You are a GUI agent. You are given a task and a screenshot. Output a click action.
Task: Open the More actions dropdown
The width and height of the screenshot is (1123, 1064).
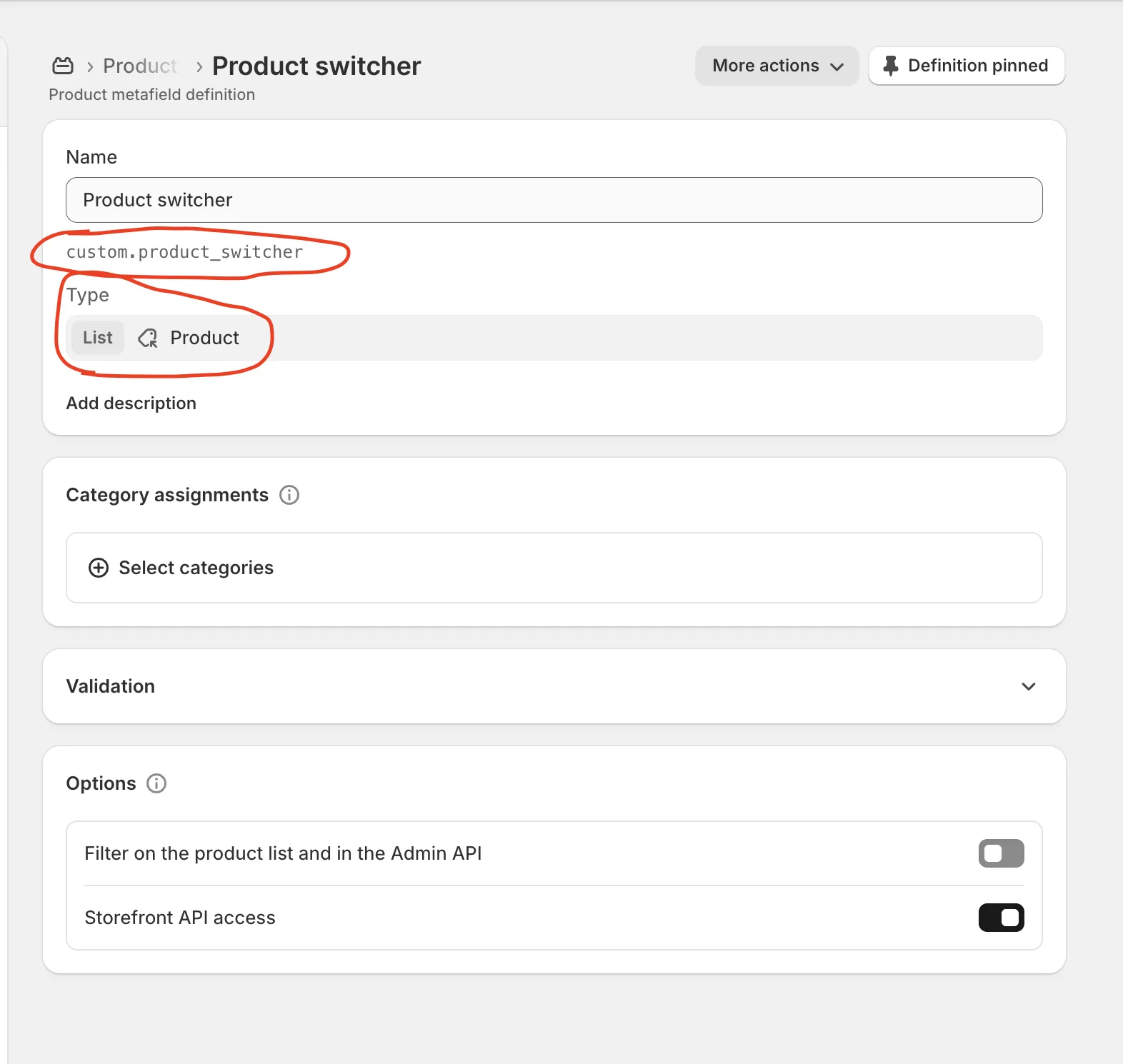[777, 66]
